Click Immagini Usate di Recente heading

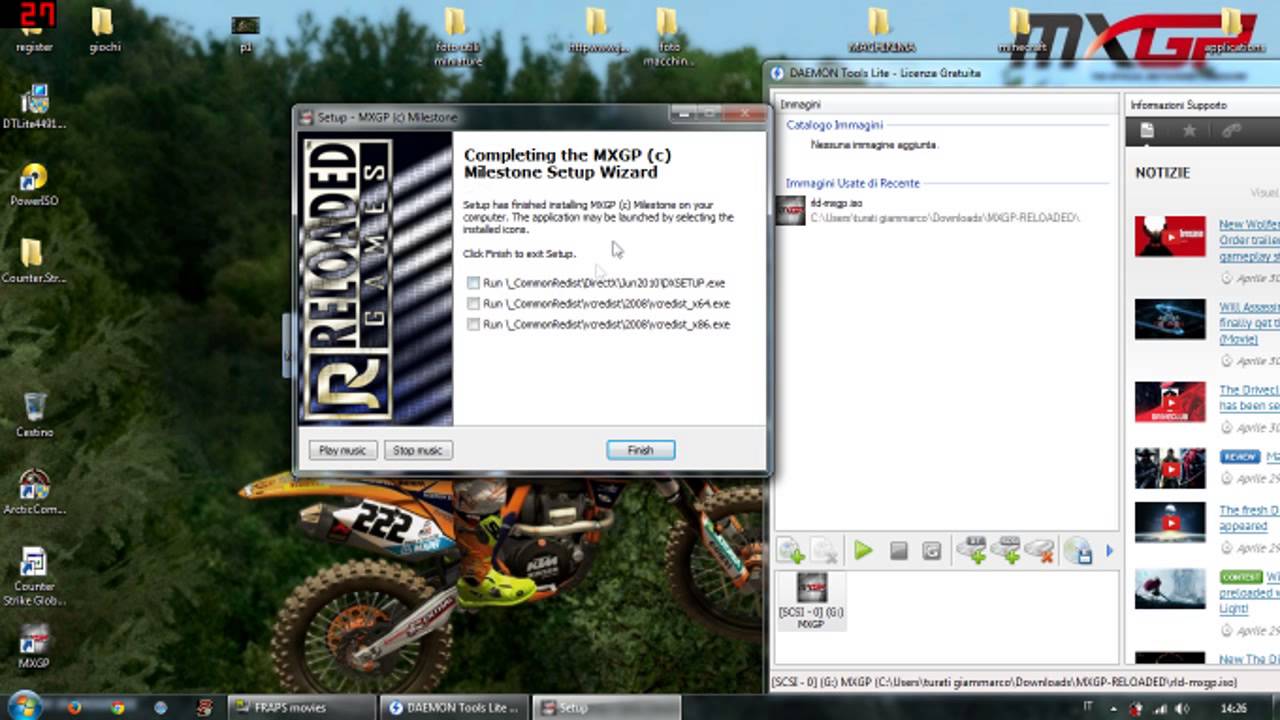click(x=852, y=183)
